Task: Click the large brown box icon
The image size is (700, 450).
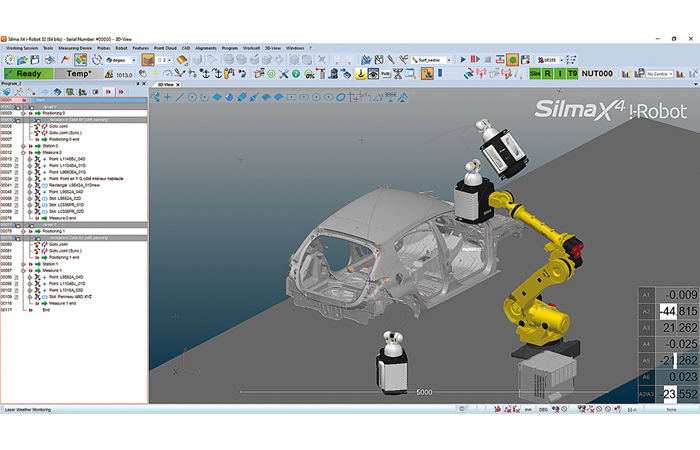Action: (x=148, y=59)
